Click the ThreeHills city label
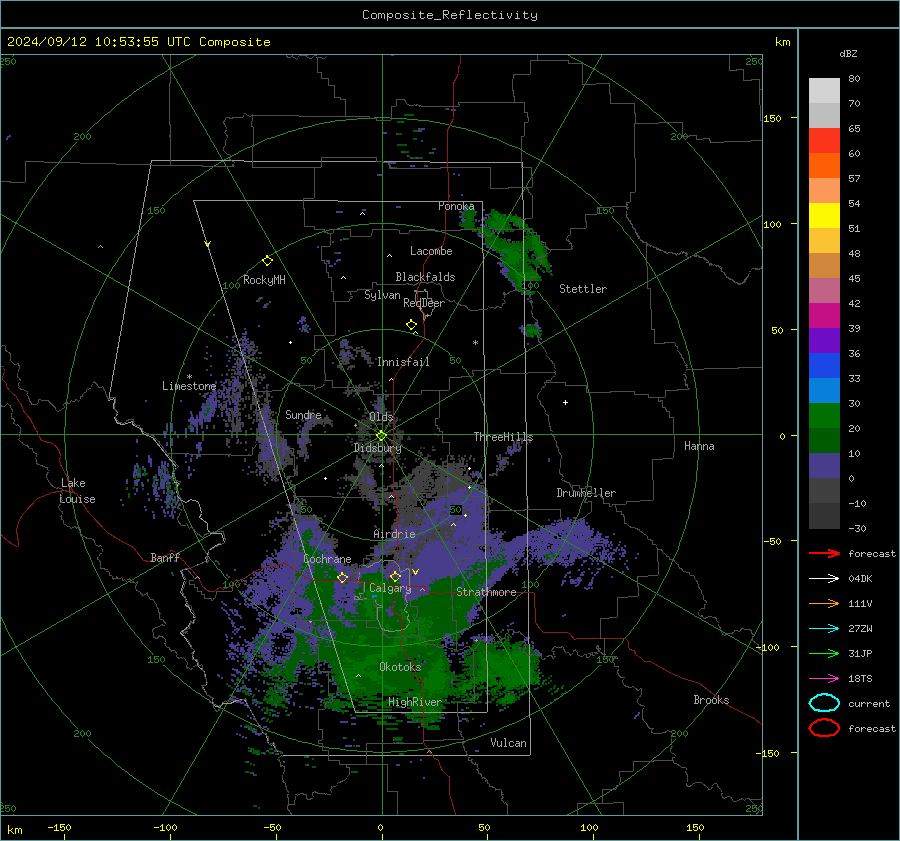The image size is (900, 841). 503,437
